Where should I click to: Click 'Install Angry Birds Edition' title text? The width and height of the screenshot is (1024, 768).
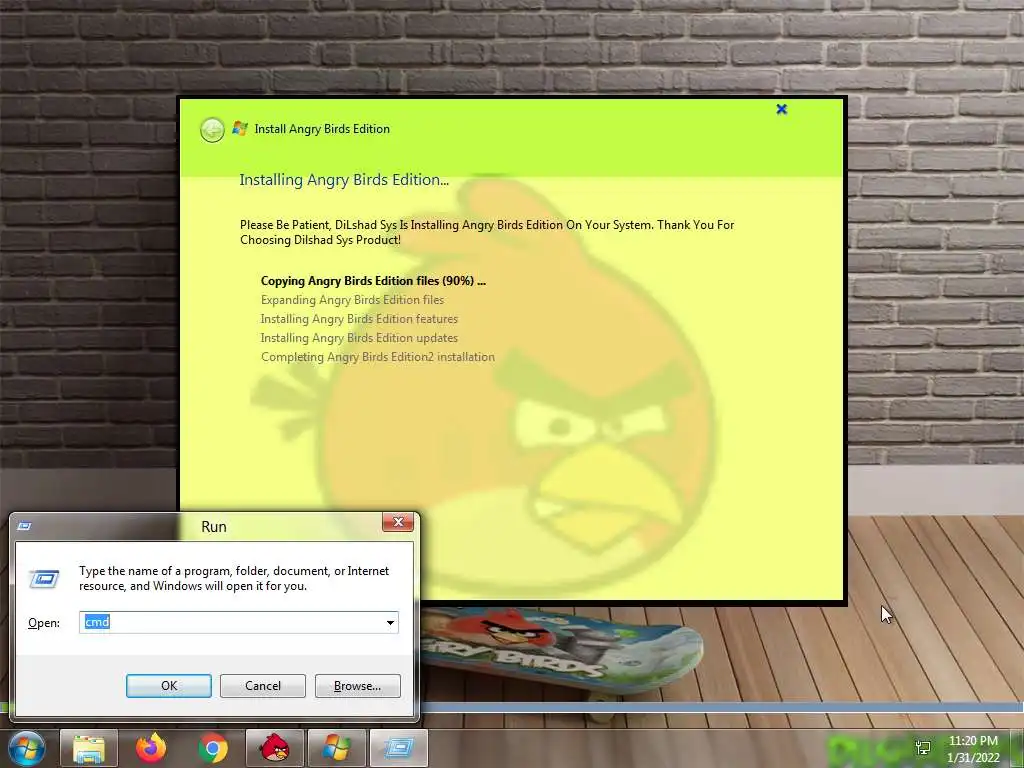click(322, 129)
